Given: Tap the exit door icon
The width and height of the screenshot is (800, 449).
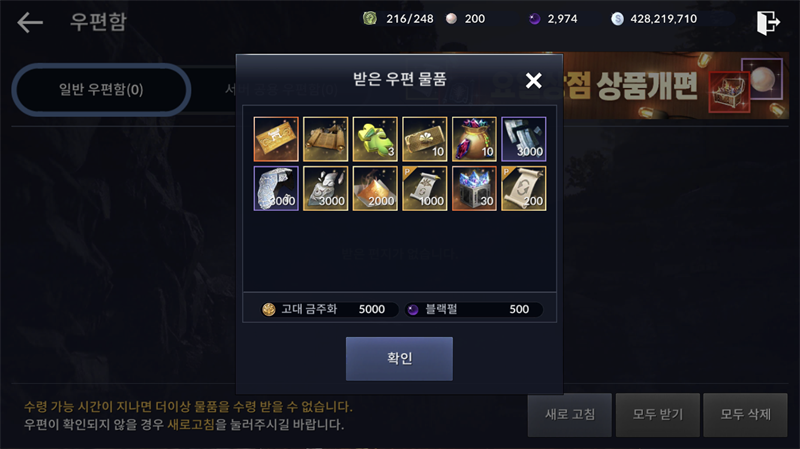Looking at the screenshot, I should [768, 22].
